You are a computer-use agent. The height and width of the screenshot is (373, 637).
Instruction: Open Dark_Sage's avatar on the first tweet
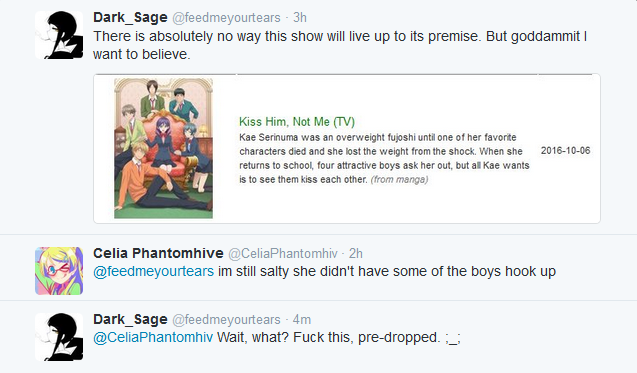(x=59, y=35)
